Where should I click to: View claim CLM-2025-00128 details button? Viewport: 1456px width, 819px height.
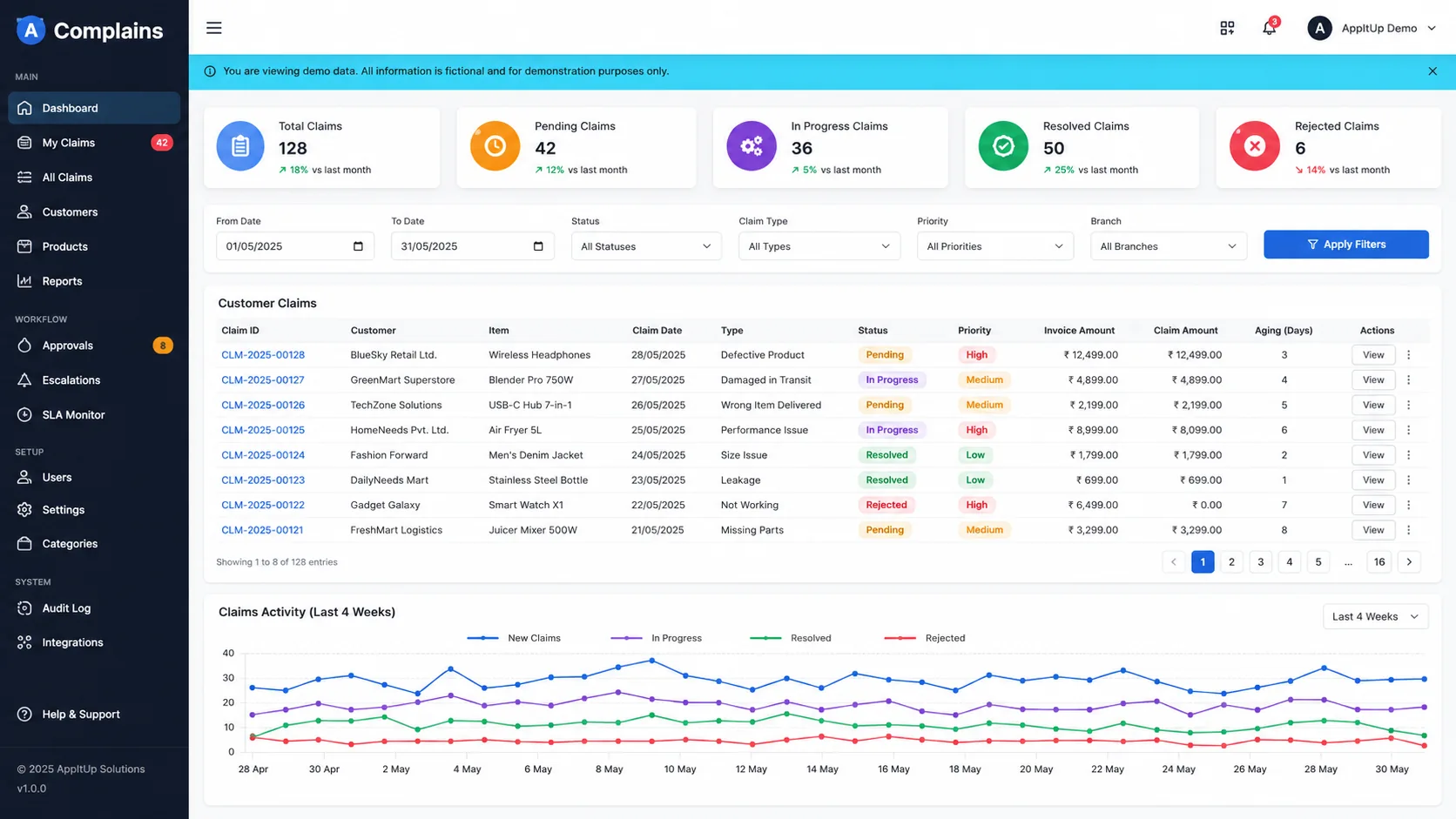(x=1373, y=355)
